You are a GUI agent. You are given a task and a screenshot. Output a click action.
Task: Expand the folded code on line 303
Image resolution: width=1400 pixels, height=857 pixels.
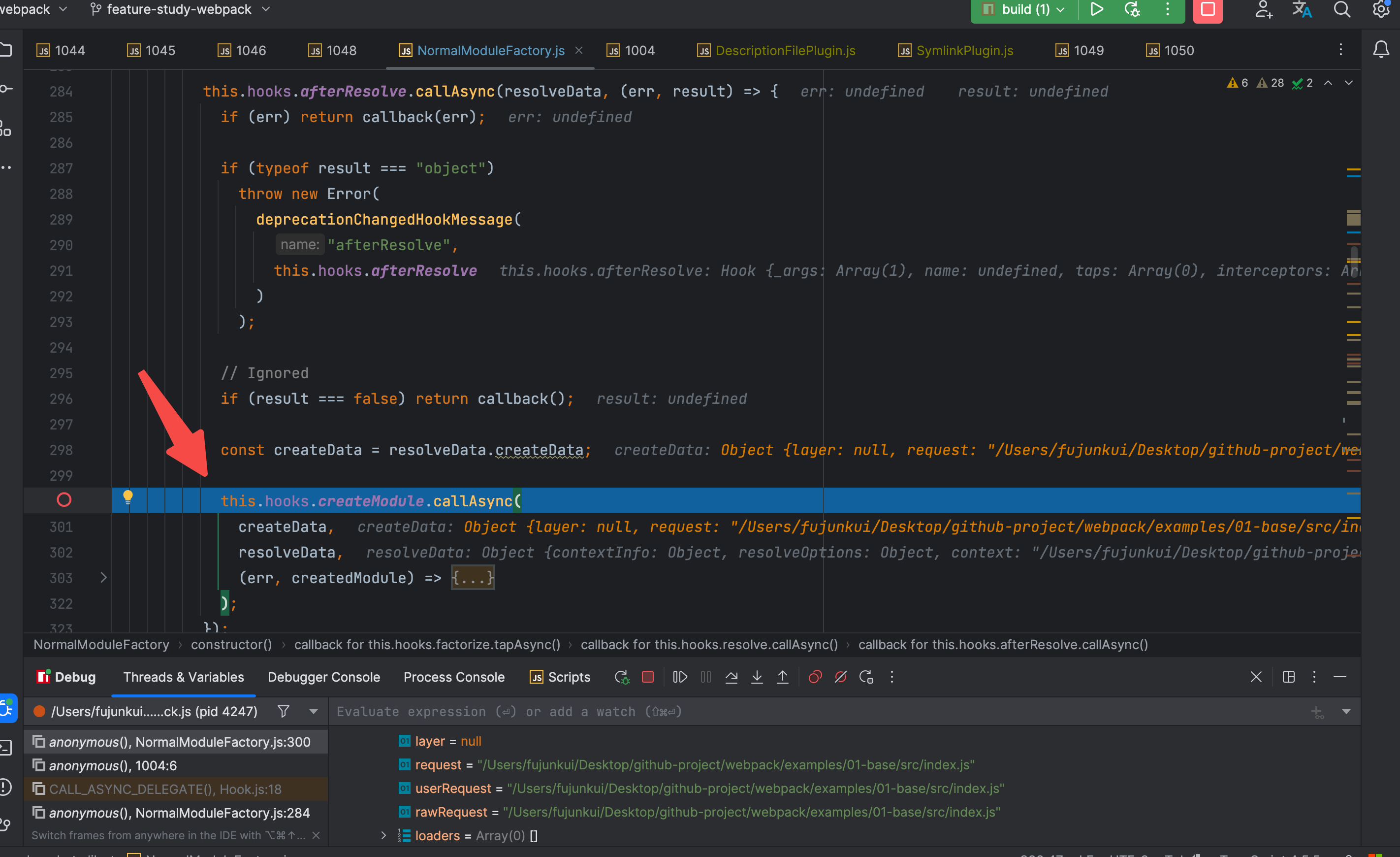(103, 577)
